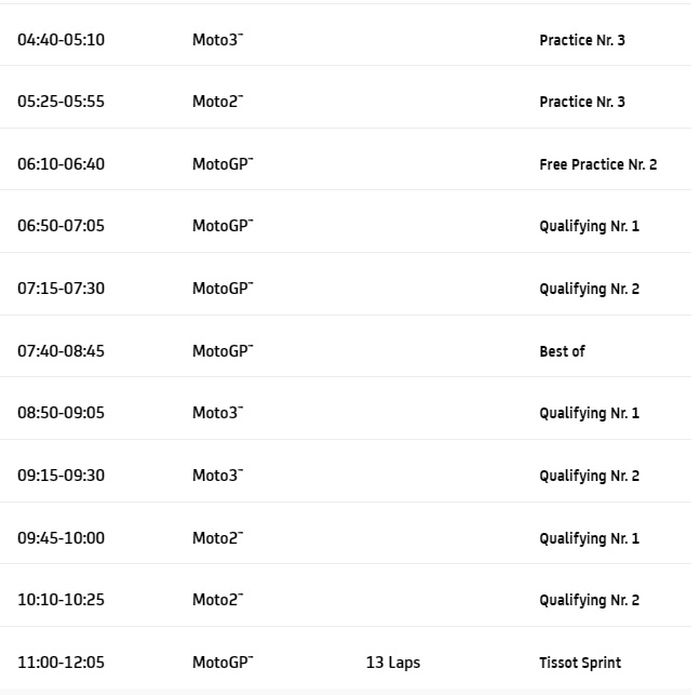Select the 09:45-10:00 time entry
The image size is (700, 695).
point(61,538)
